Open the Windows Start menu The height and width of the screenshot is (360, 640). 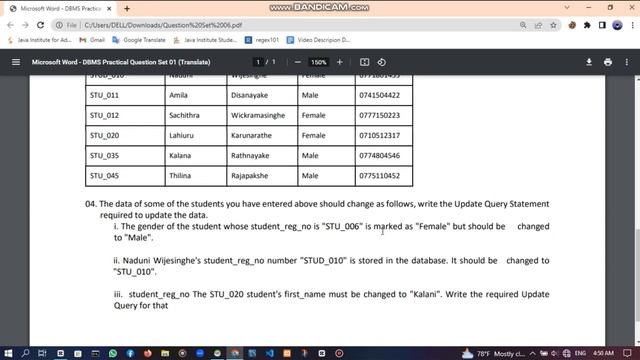[8, 353]
